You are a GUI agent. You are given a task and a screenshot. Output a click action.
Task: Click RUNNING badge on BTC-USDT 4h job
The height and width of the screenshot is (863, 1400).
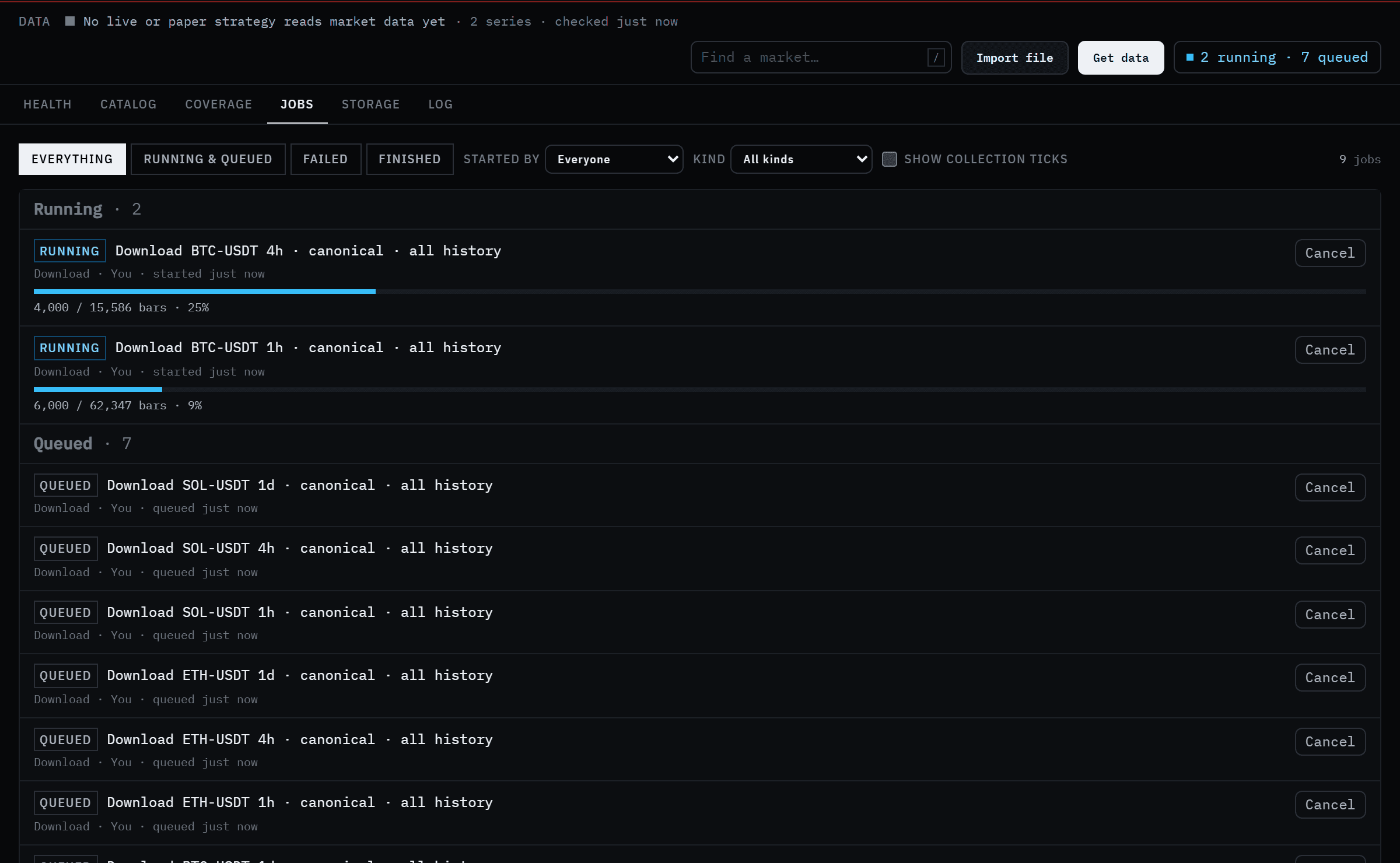pyautogui.click(x=70, y=251)
